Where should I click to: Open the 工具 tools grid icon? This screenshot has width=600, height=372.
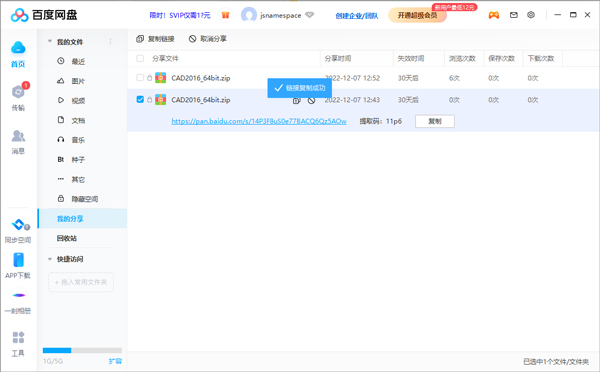(18, 337)
